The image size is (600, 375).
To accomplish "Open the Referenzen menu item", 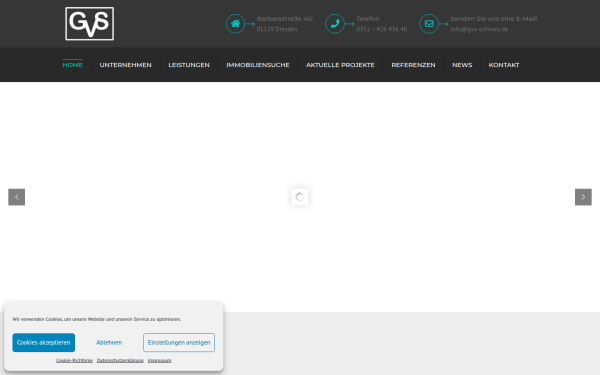I will coord(413,65).
